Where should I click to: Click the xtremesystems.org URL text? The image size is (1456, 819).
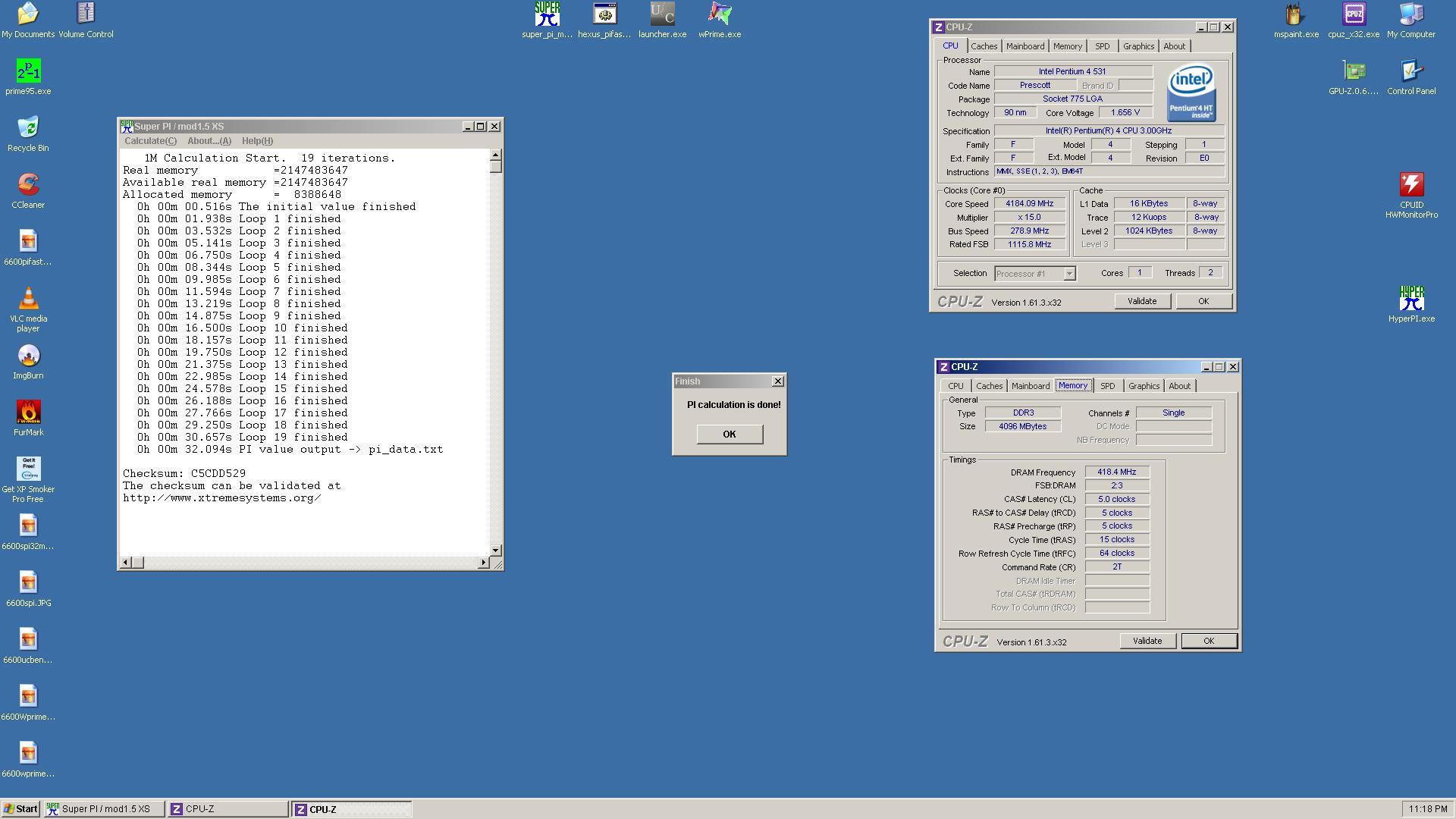point(221,498)
